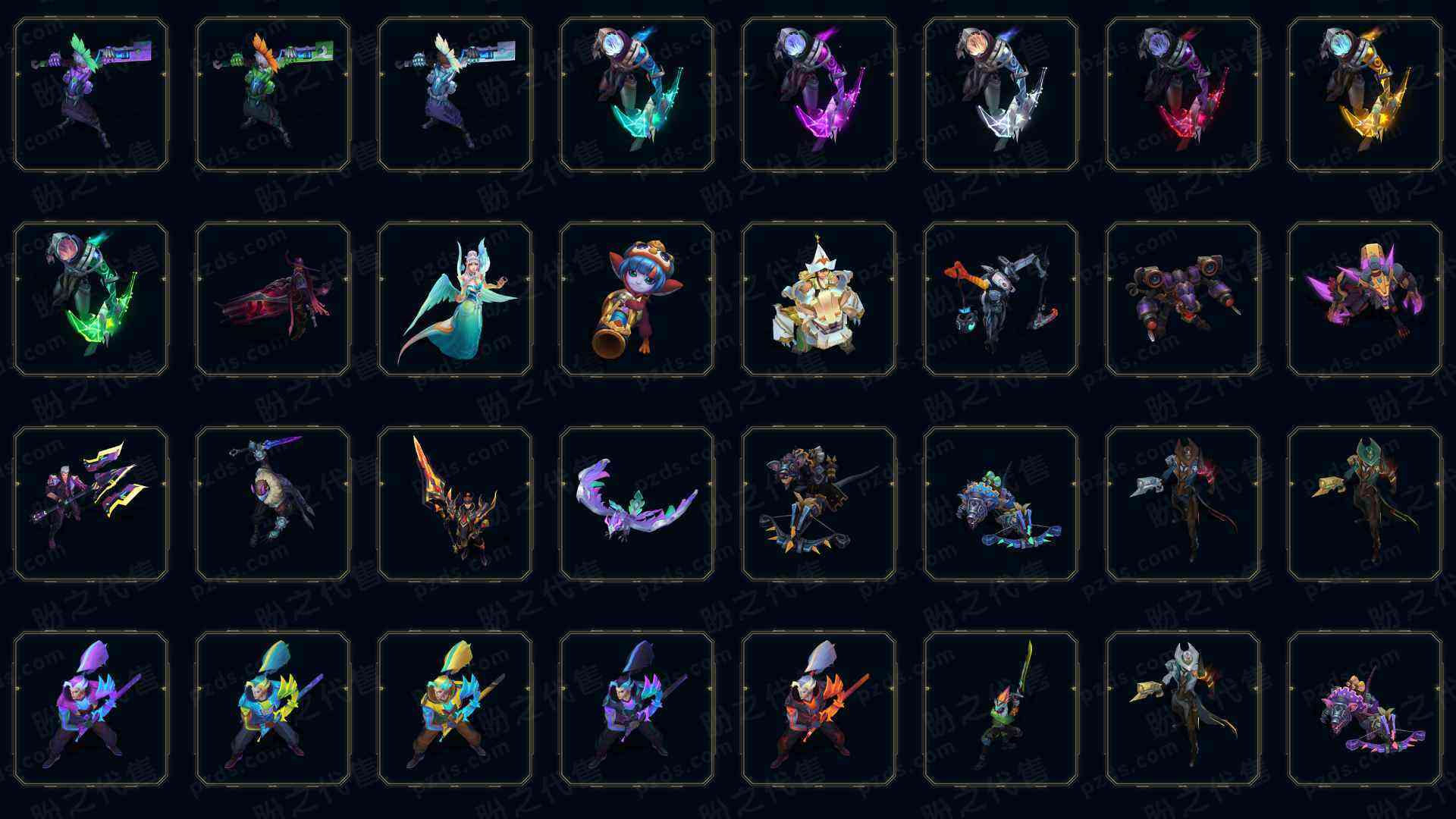
Task: Select the angel with teal wings skin
Action: (455, 299)
